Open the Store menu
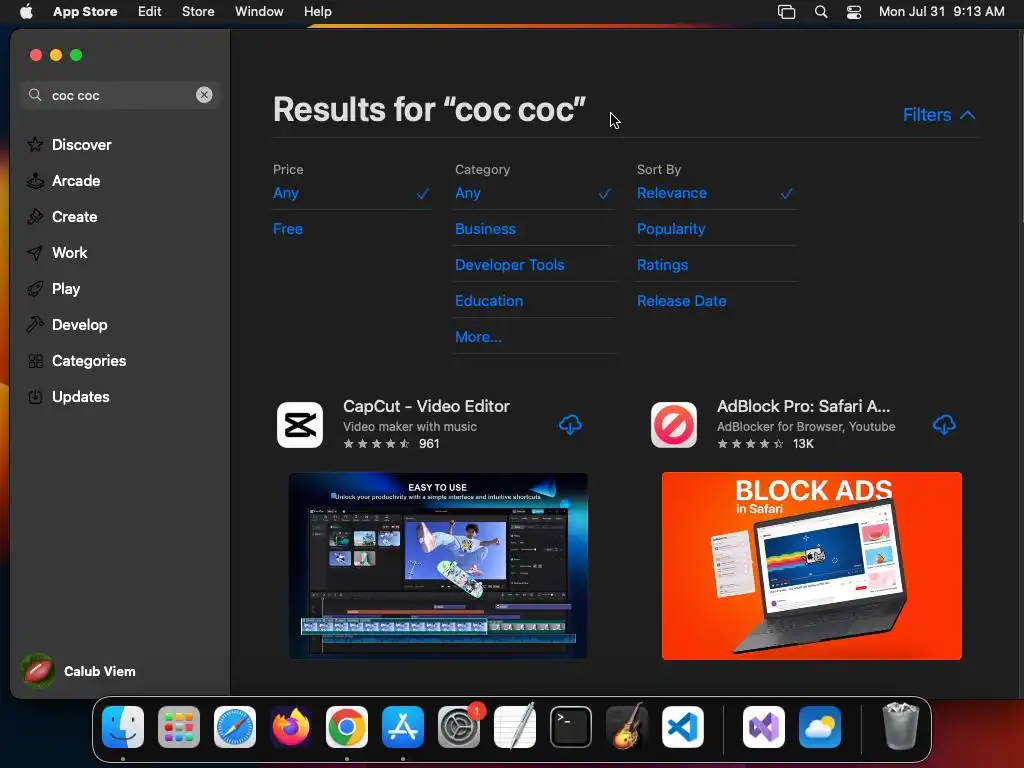The image size is (1024, 768). pyautogui.click(x=198, y=11)
